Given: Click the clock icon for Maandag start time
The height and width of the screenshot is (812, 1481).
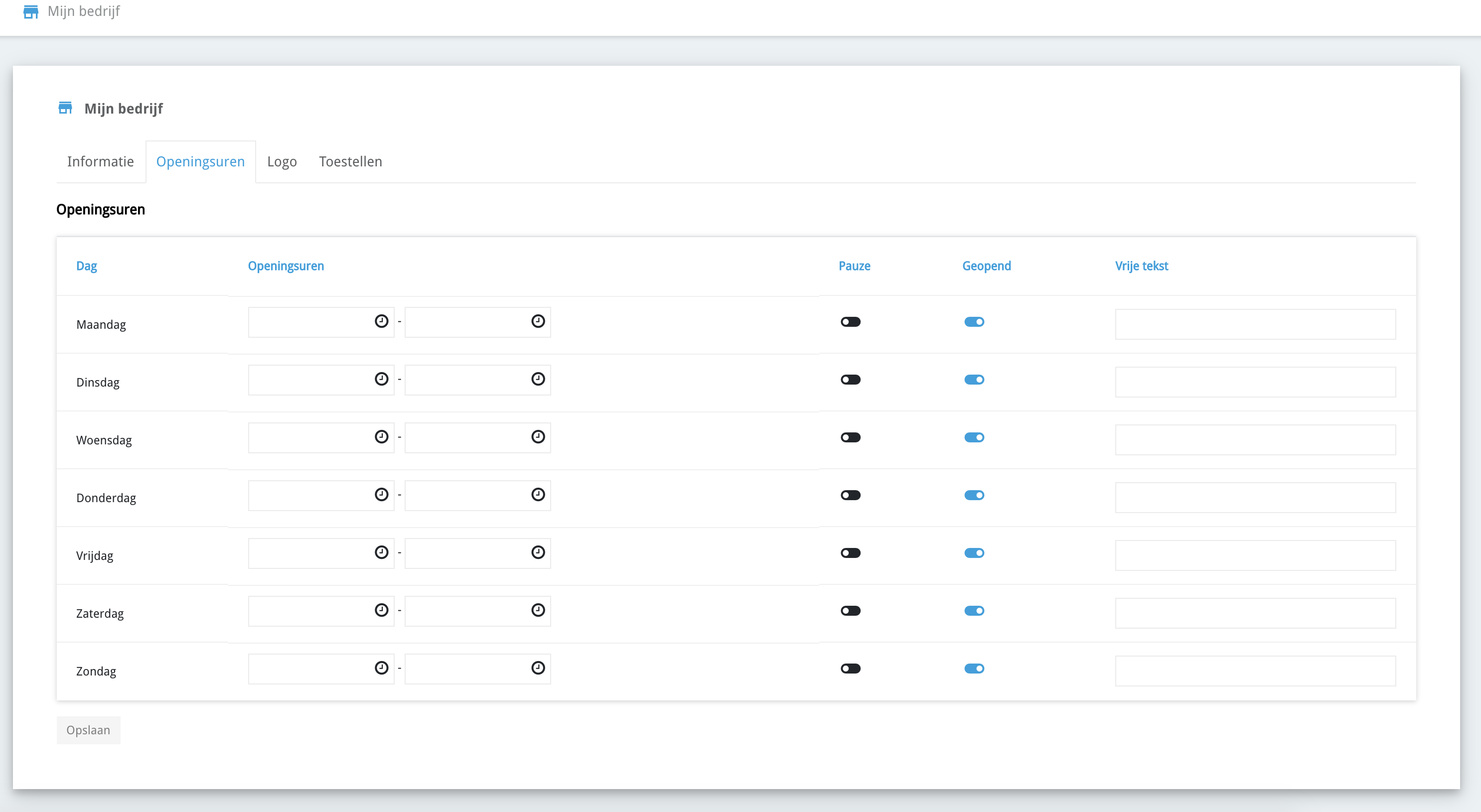Looking at the screenshot, I should tap(381, 321).
